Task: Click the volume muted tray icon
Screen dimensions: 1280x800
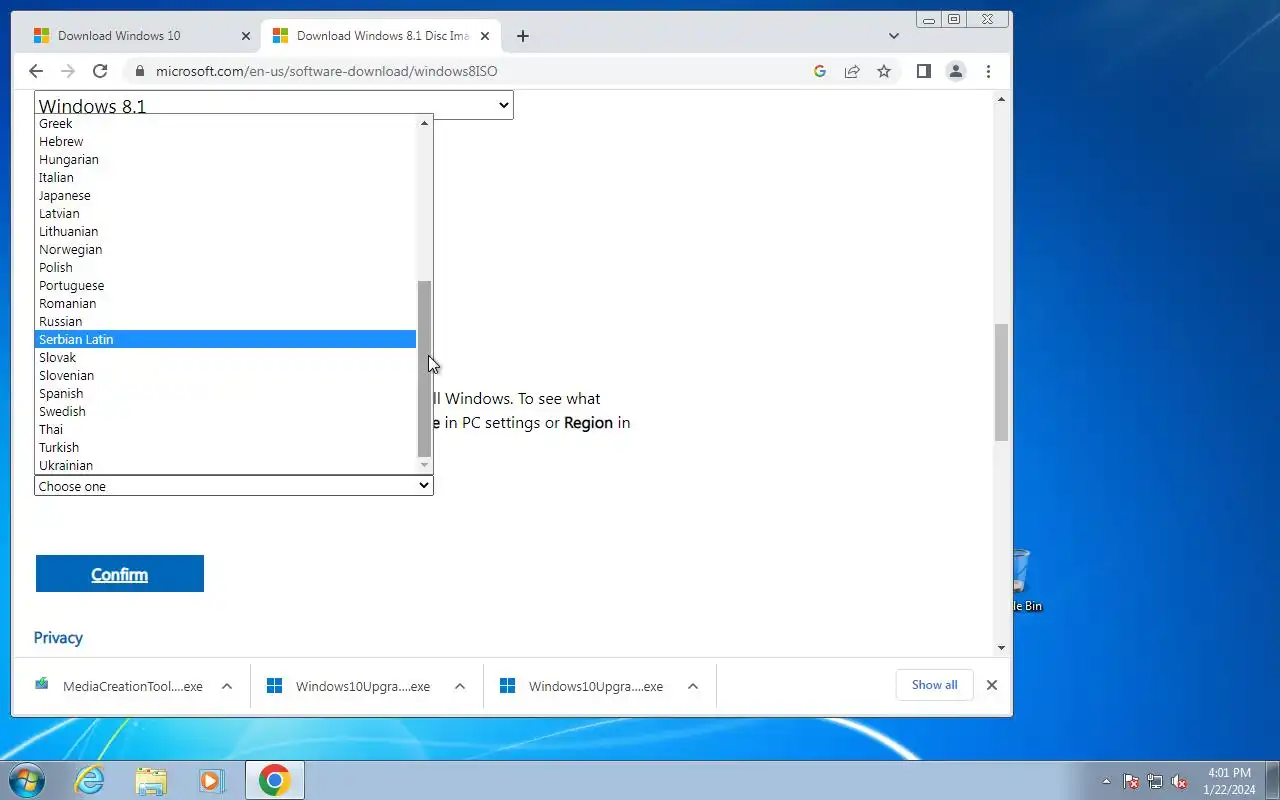Action: point(1179,781)
